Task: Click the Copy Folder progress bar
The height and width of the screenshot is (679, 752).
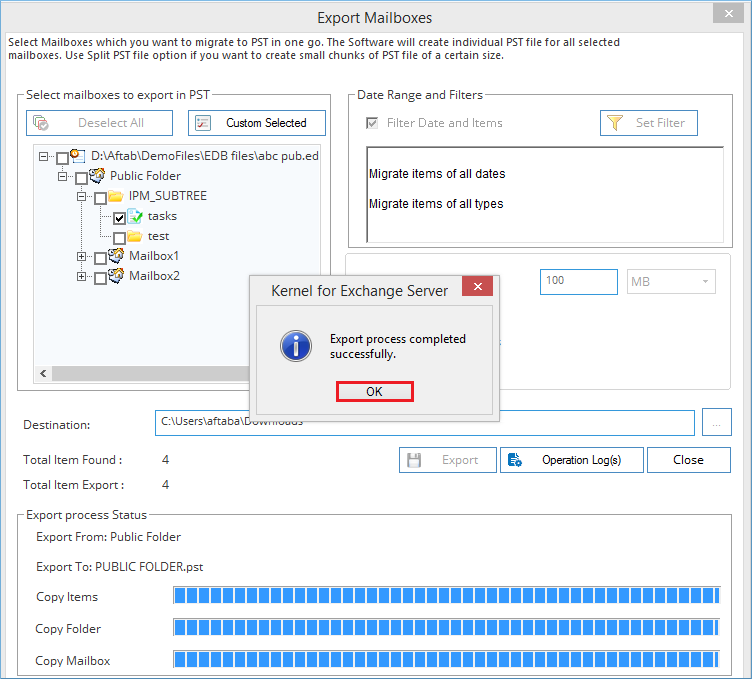Action: 446,627
